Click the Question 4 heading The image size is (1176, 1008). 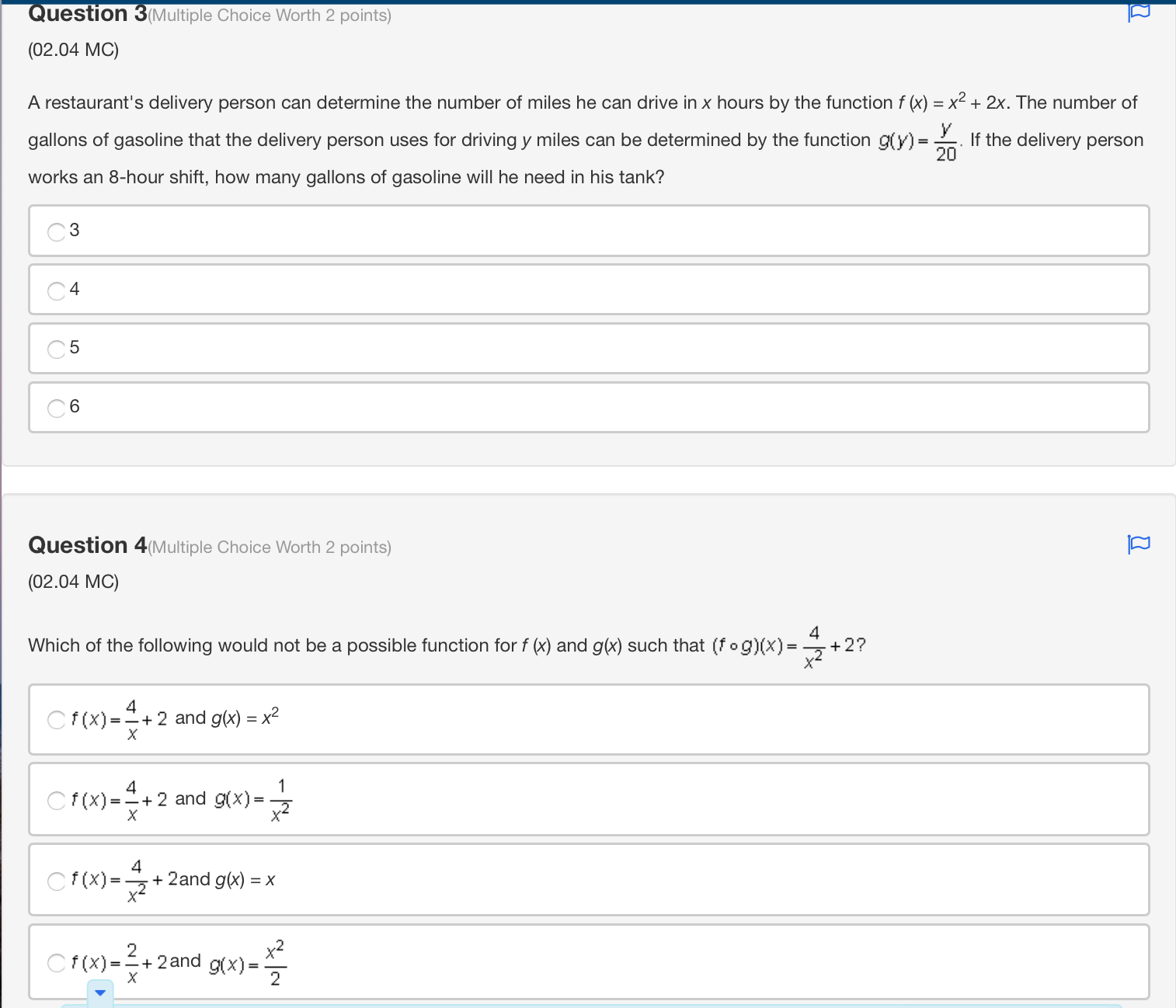pyautogui.click(x=85, y=545)
